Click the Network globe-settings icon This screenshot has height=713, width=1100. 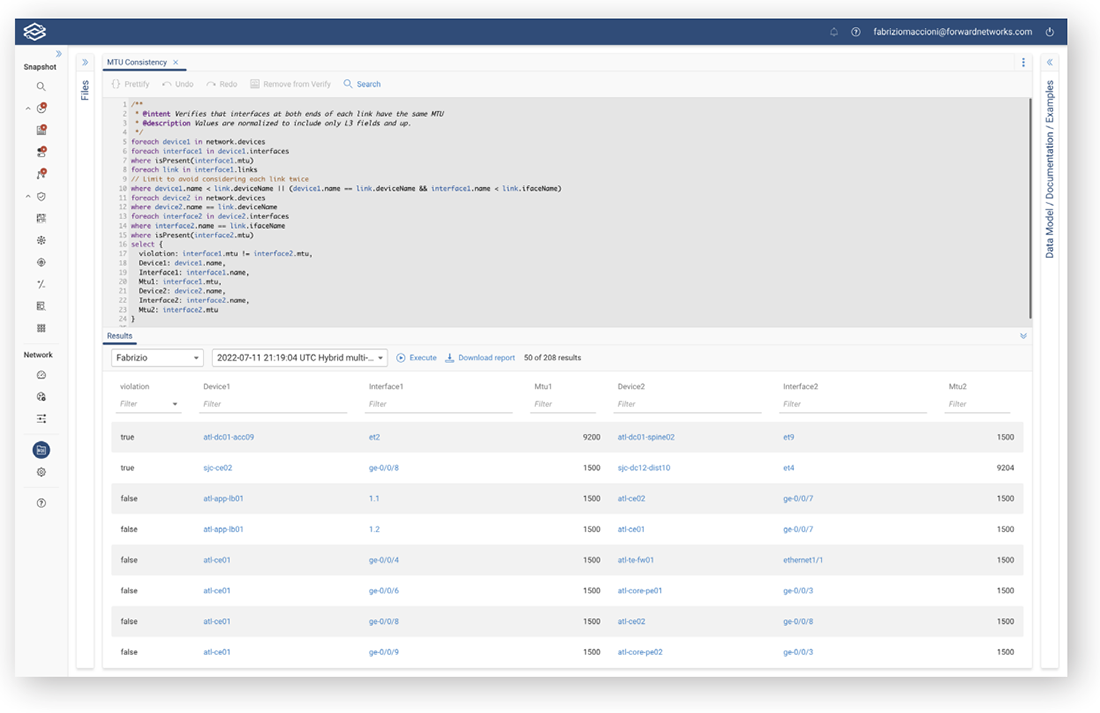[41, 397]
